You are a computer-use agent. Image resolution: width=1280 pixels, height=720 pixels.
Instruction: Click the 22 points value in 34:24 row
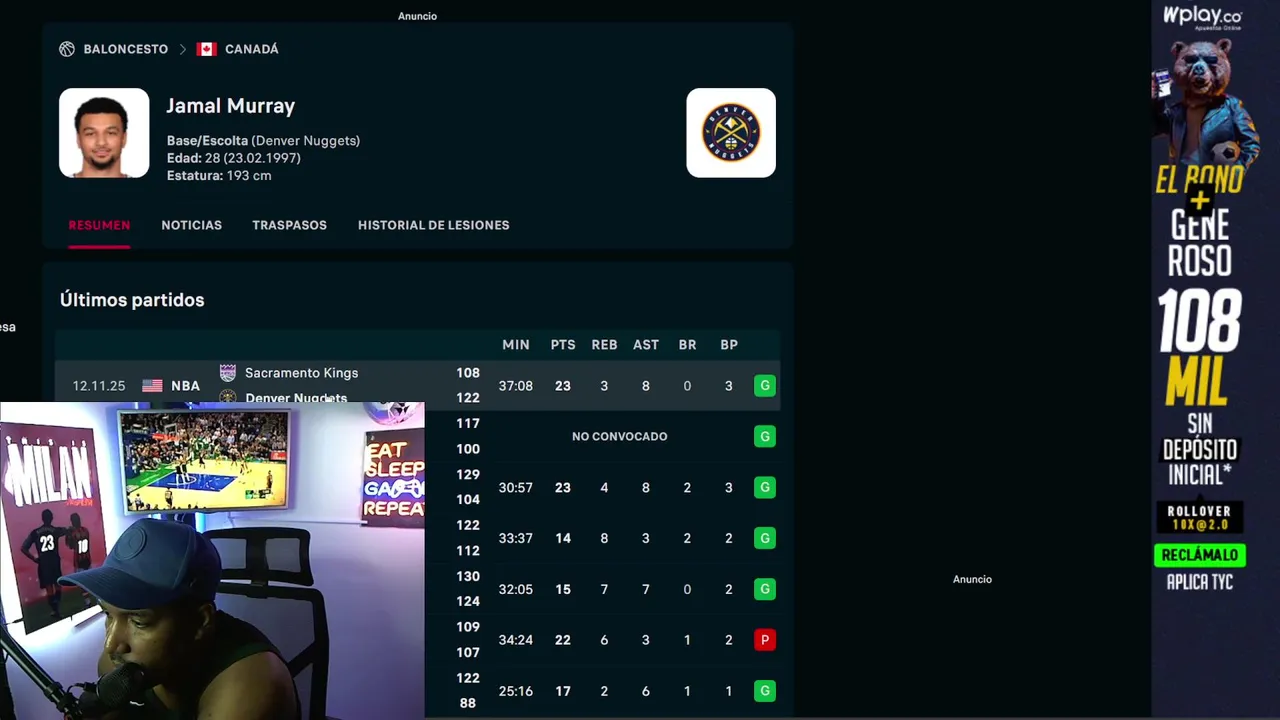coord(563,640)
